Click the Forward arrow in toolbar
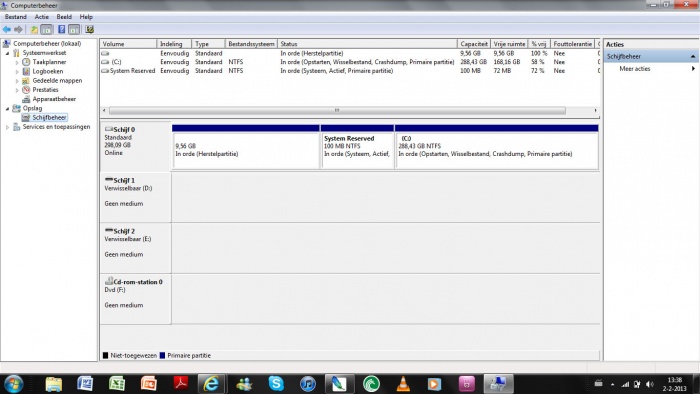 click(18, 29)
